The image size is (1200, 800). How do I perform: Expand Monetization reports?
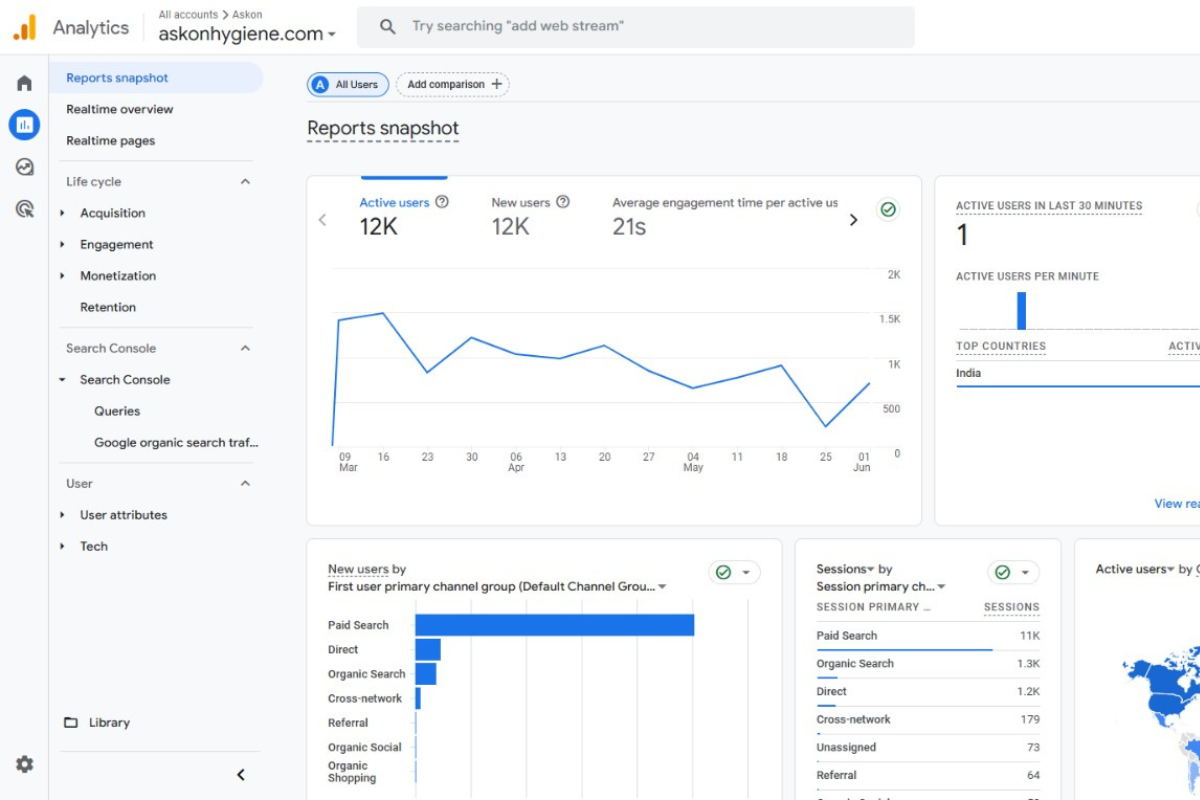coord(62,276)
